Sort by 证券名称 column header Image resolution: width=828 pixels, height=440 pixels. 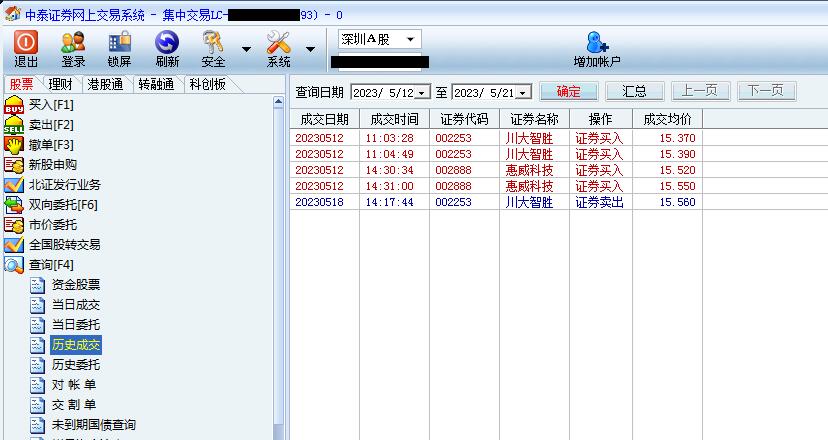coord(534,119)
